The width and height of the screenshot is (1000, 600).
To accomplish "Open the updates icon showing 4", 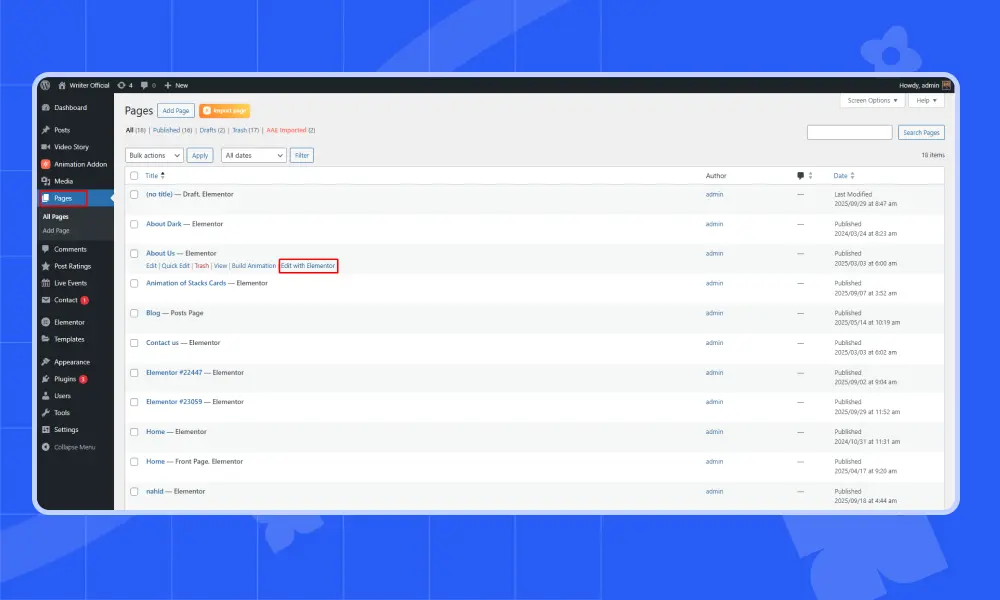I will point(122,85).
